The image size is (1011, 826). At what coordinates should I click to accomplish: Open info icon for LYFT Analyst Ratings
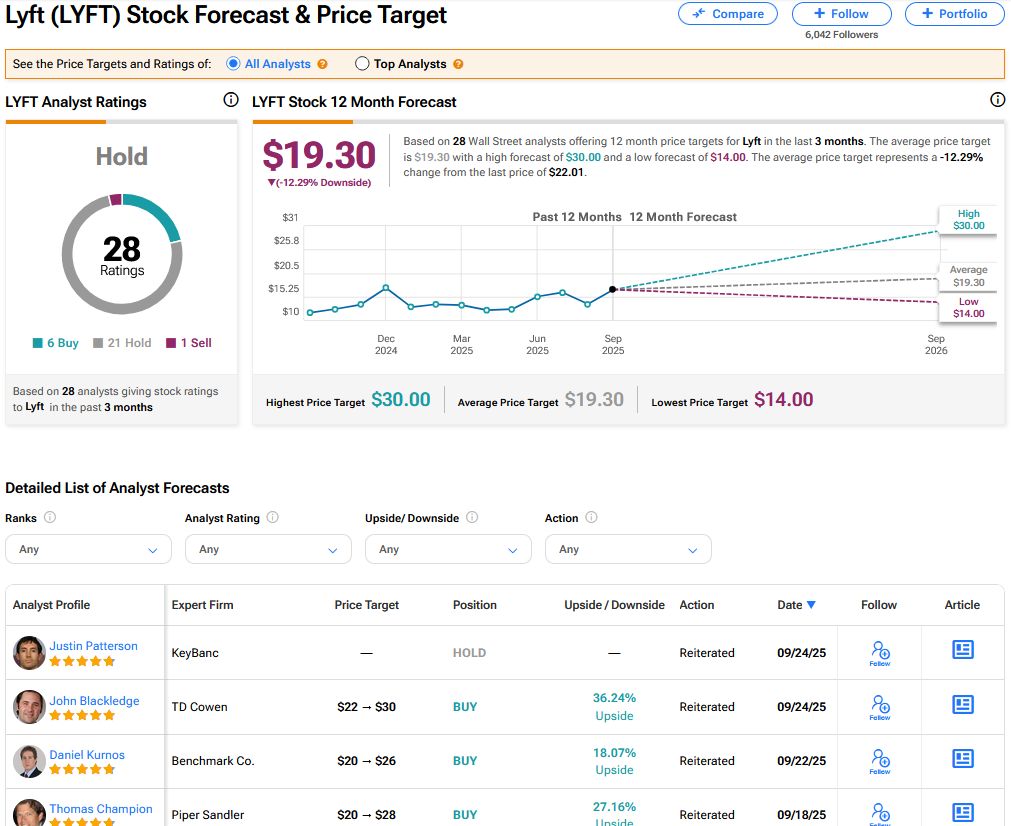click(x=231, y=100)
